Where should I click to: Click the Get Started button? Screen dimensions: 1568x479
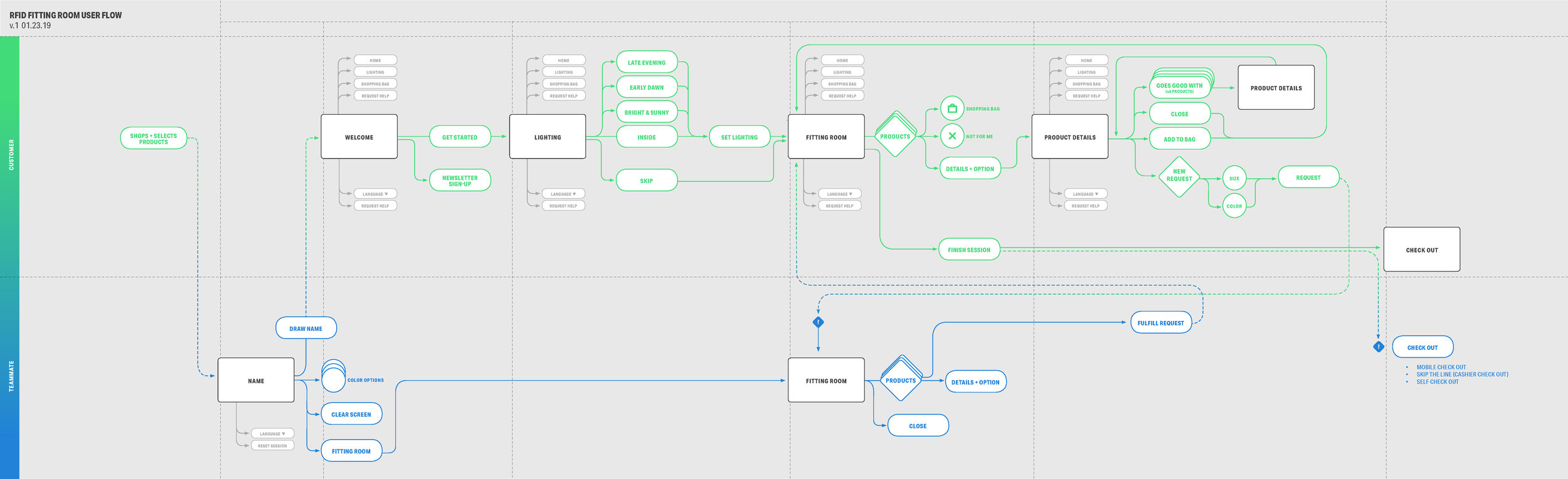coord(460,137)
